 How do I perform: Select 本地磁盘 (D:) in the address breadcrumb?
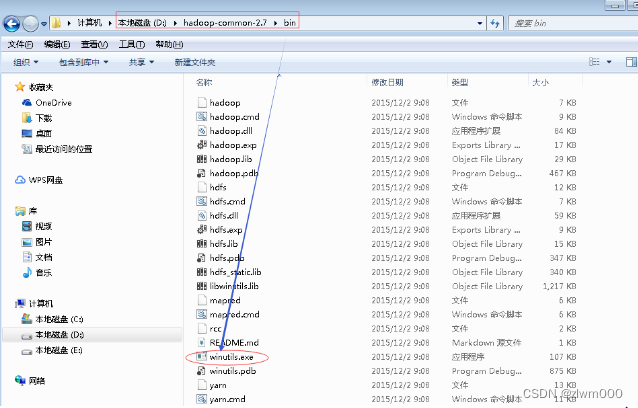pos(142,23)
